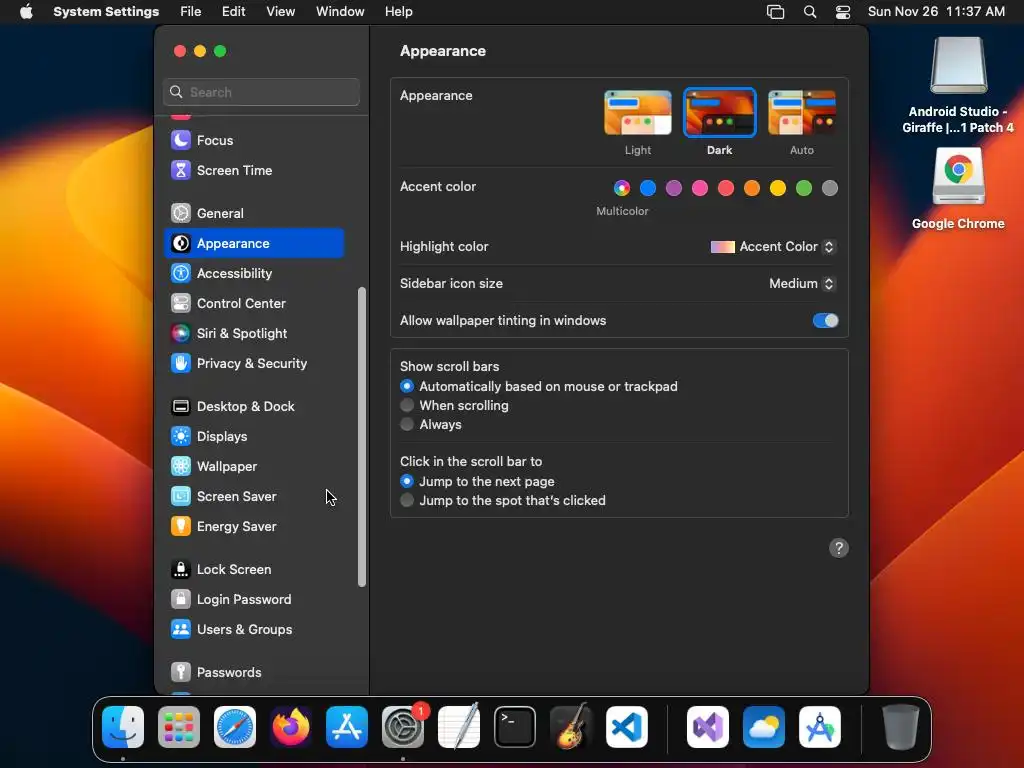Choose the red accent color
1024x768 pixels.
(x=726, y=188)
